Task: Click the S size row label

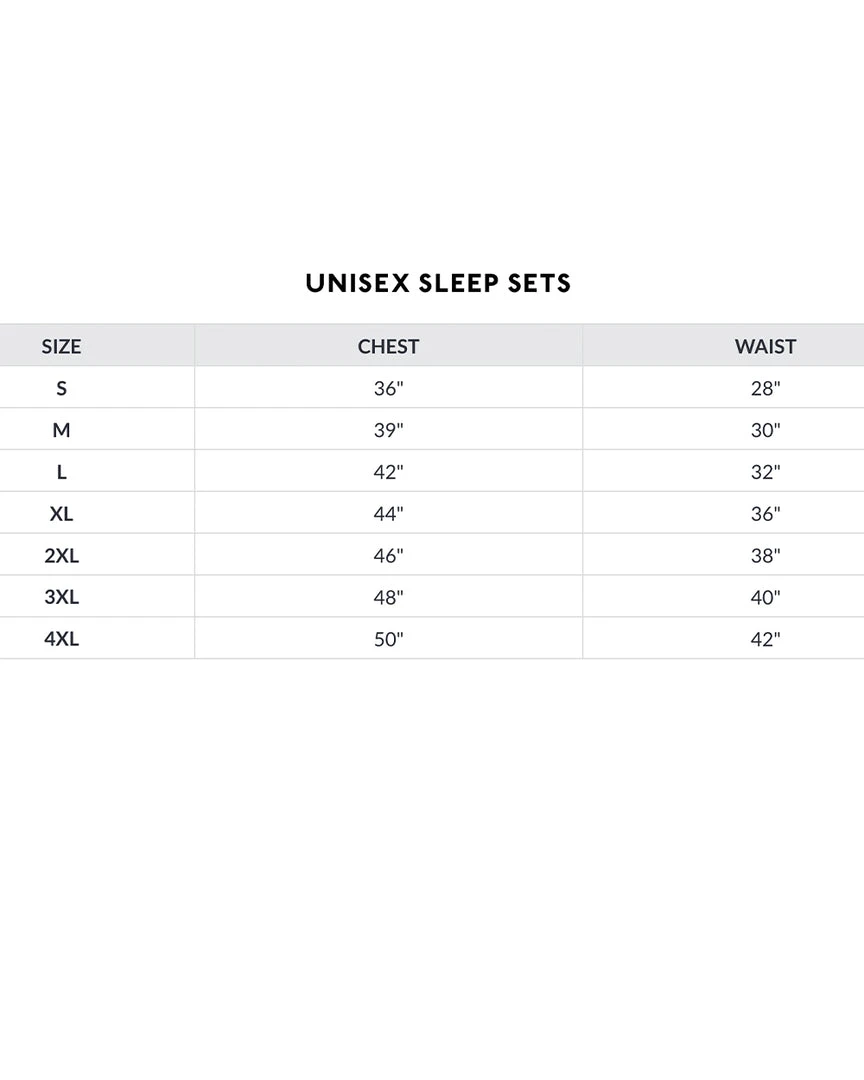Action: coord(61,388)
